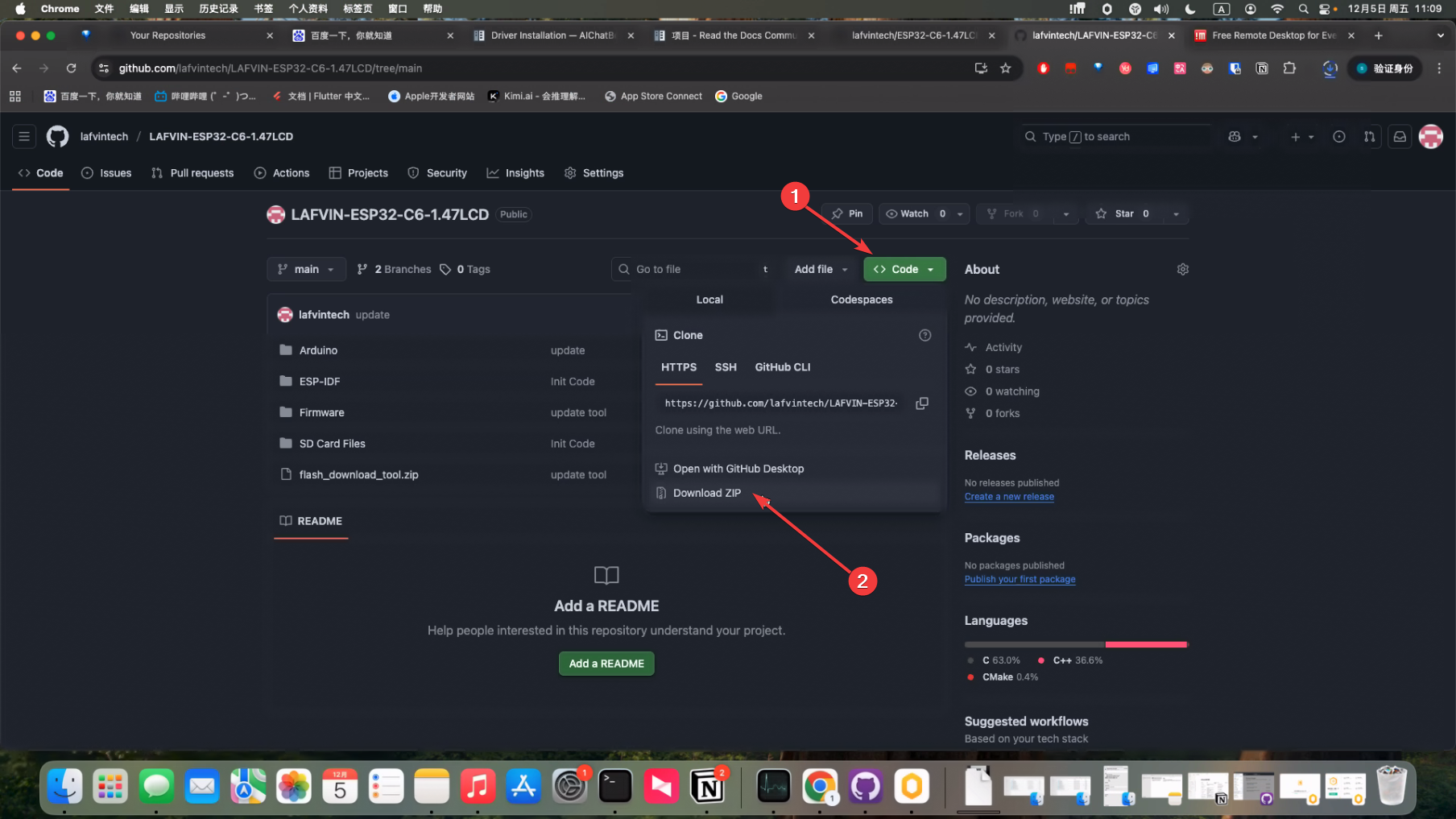Open your pull requests icon in header
The image size is (1456, 819).
point(1369,137)
